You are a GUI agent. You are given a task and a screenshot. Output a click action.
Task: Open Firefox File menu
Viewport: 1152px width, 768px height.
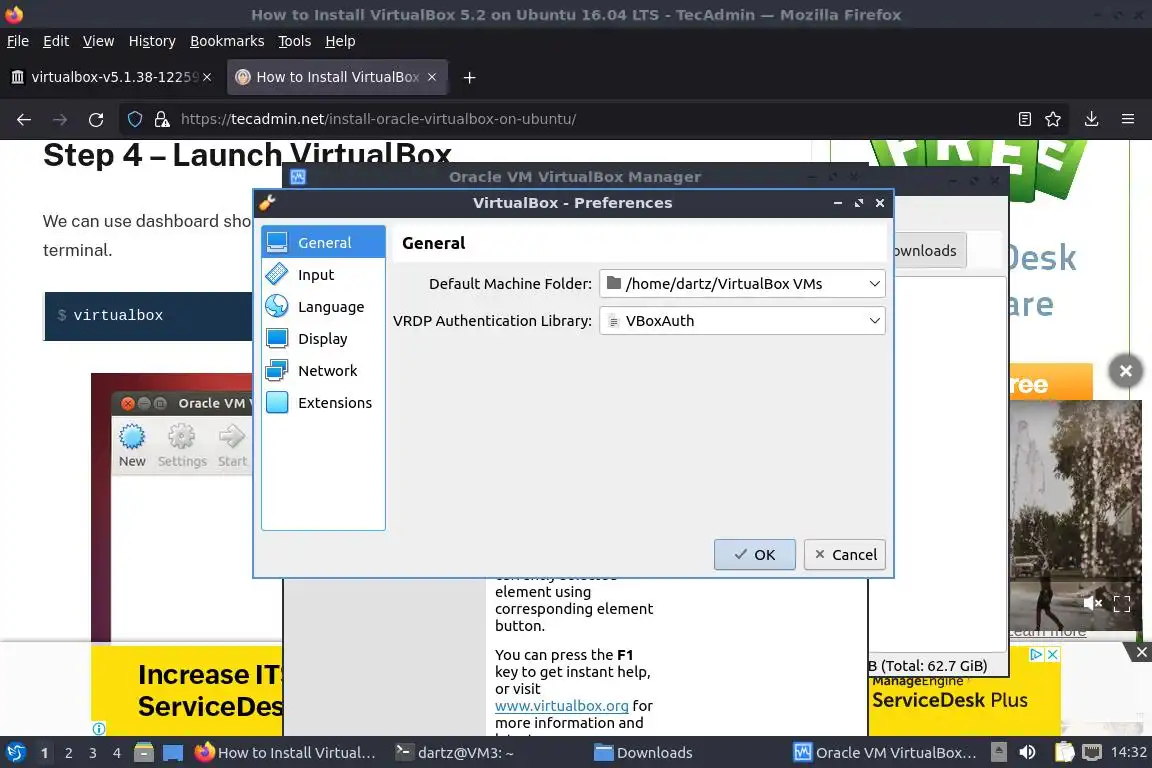click(x=18, y=41)
